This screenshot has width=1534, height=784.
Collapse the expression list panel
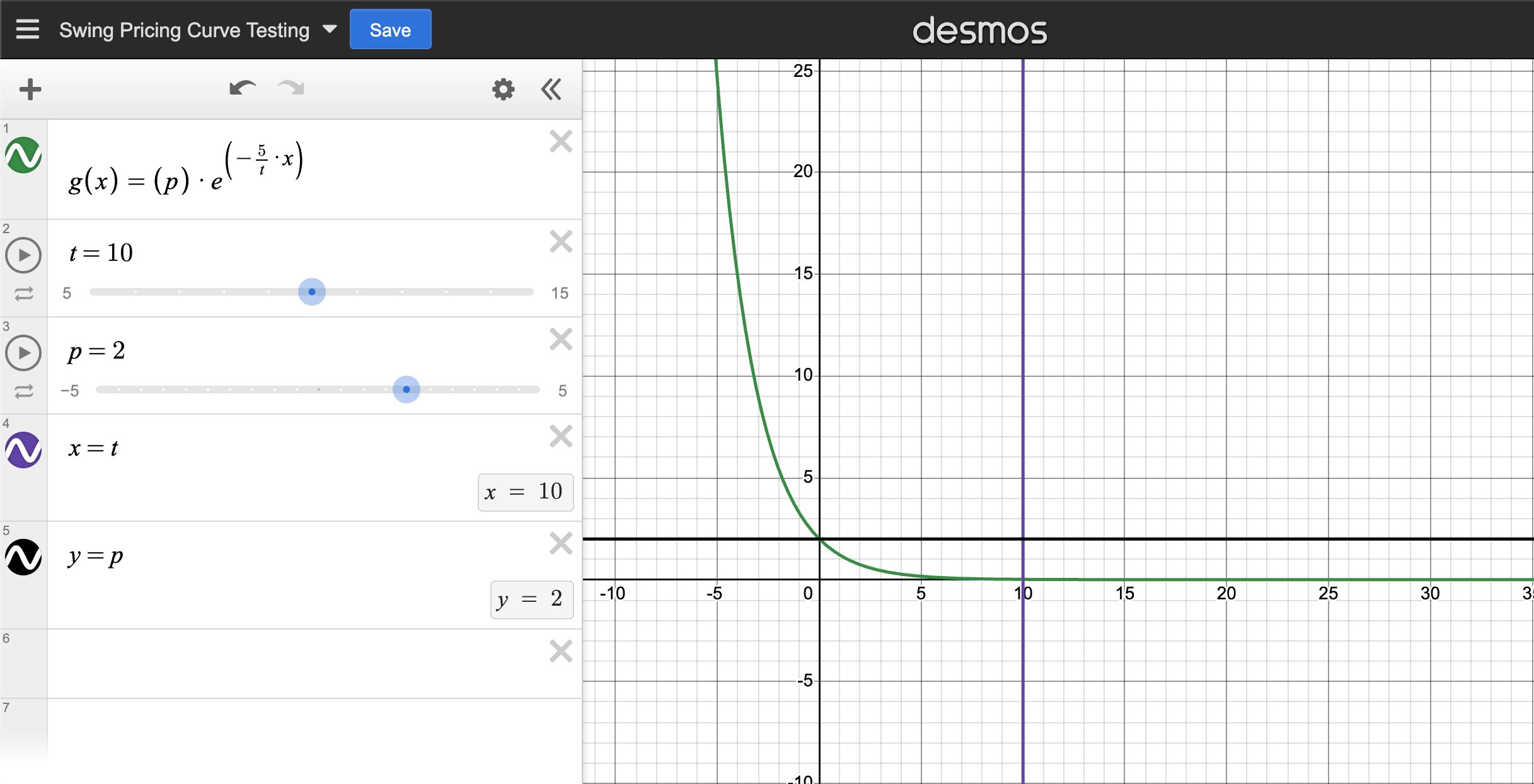[551, 89]
